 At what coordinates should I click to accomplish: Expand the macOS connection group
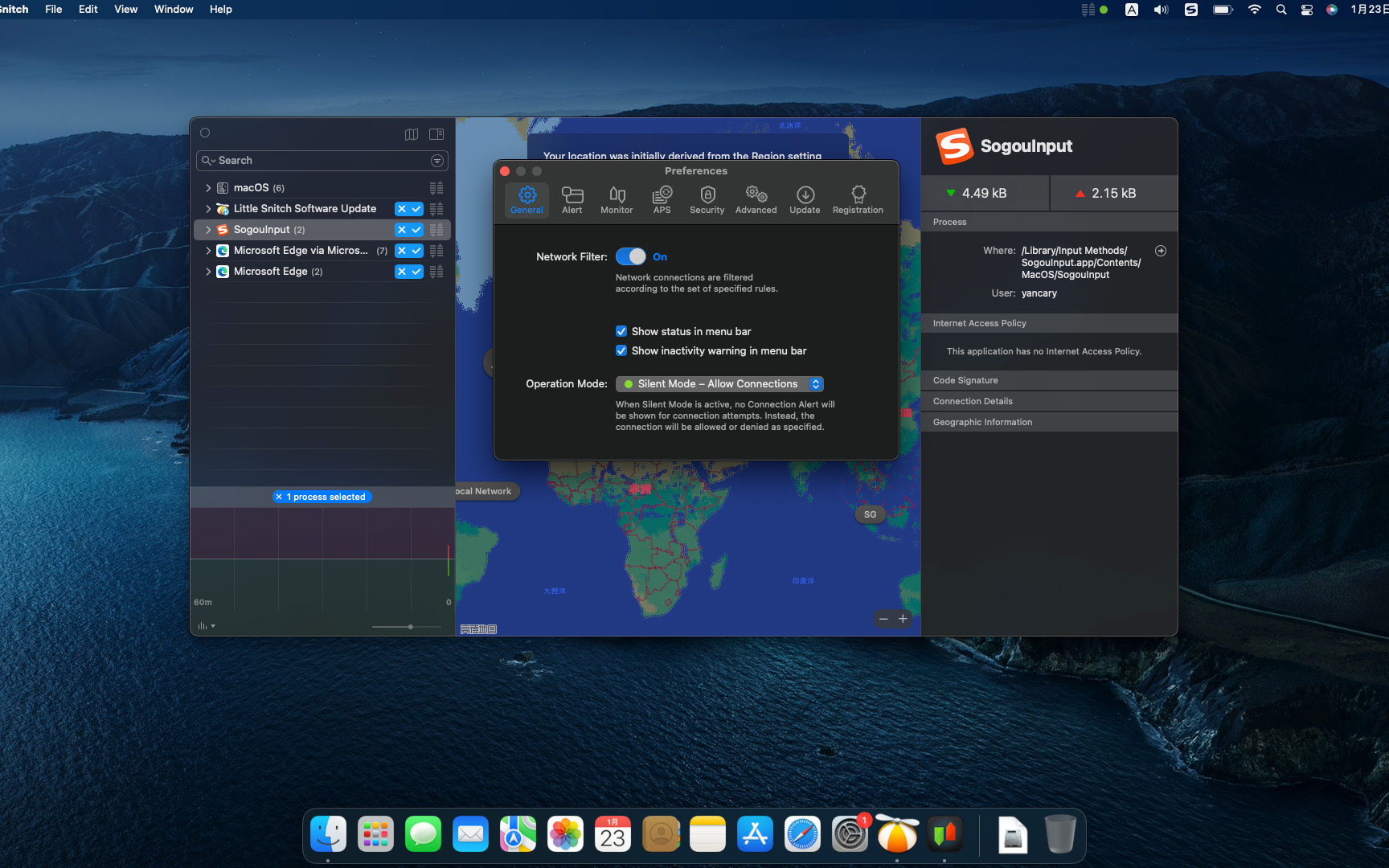[x=208, y=188]
